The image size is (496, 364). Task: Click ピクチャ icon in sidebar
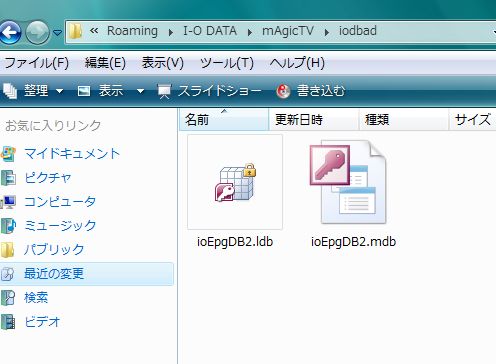(x=8, y=178)
